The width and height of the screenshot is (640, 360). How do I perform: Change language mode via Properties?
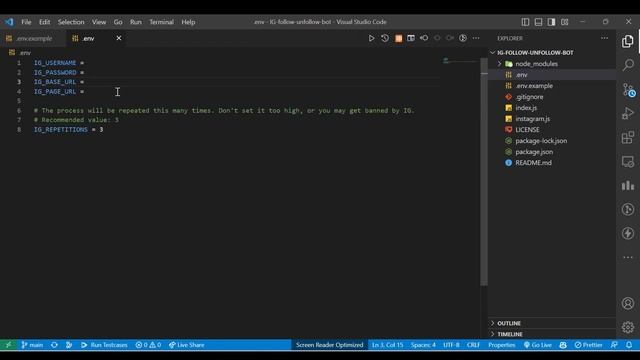click(x=502, y=345)
